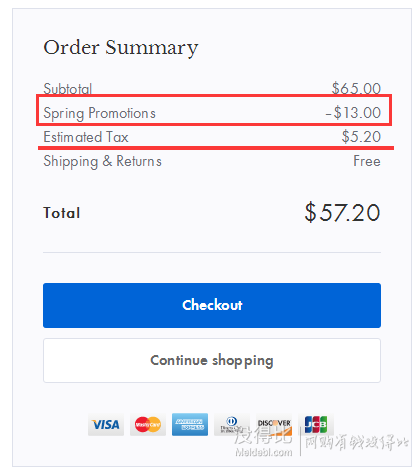Viewport: 420px width, 476px height.
Task: Click the $65.00 subtotal amount
Action: pyautogui.click(x=356, y=89)
